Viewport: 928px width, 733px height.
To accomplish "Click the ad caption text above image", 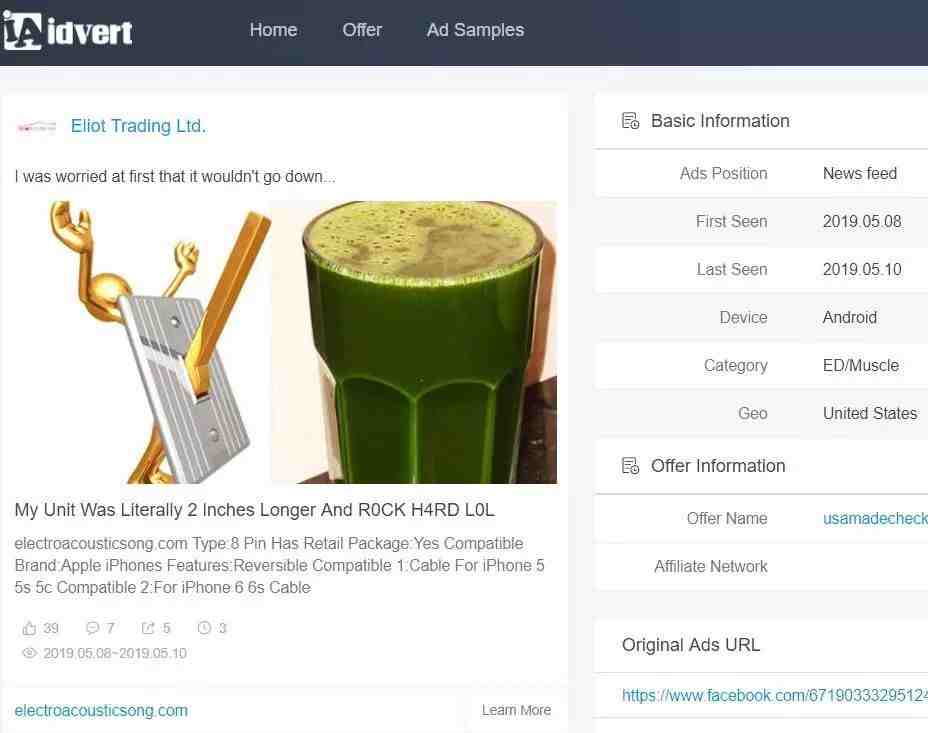I will click(175, 176).
